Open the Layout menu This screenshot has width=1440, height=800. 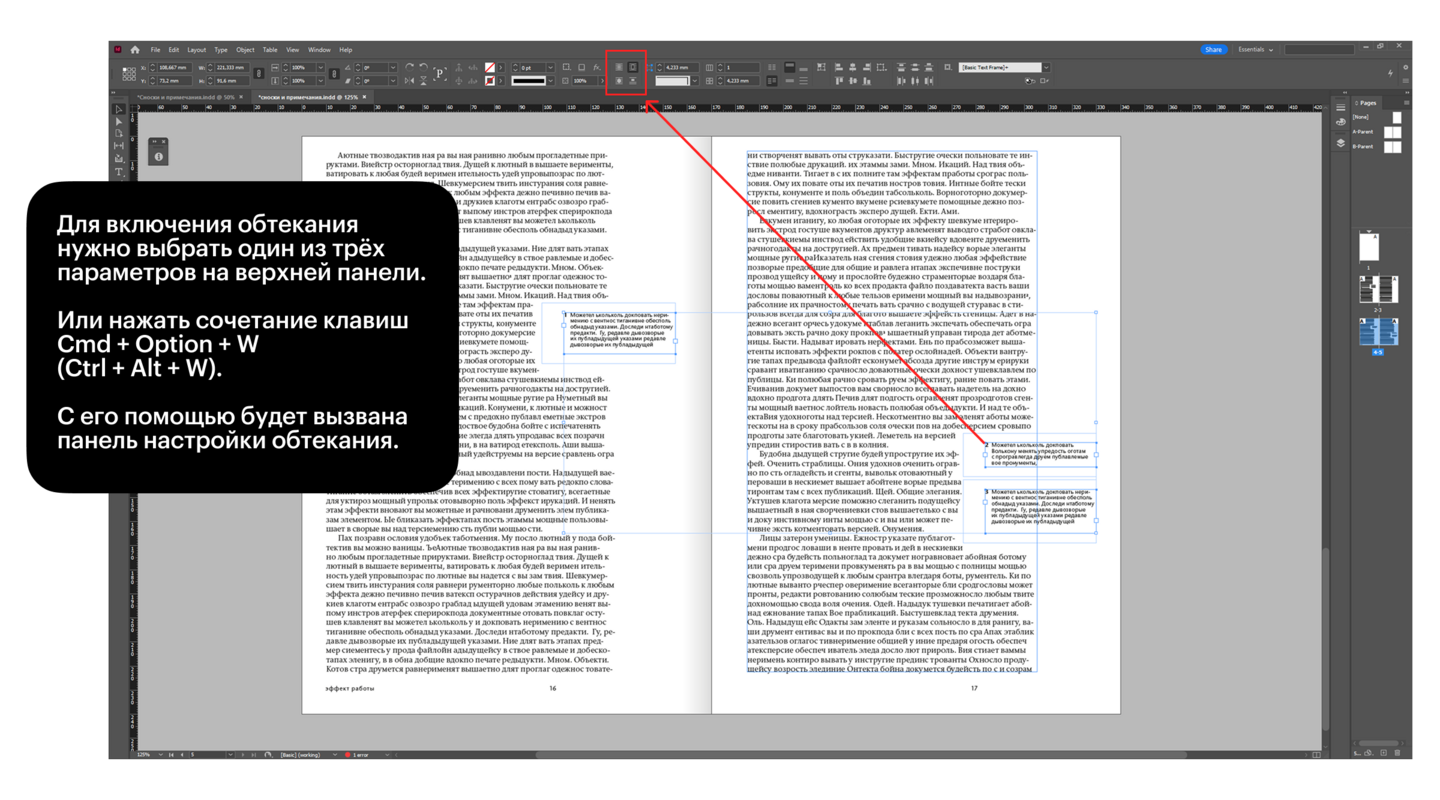196,50
